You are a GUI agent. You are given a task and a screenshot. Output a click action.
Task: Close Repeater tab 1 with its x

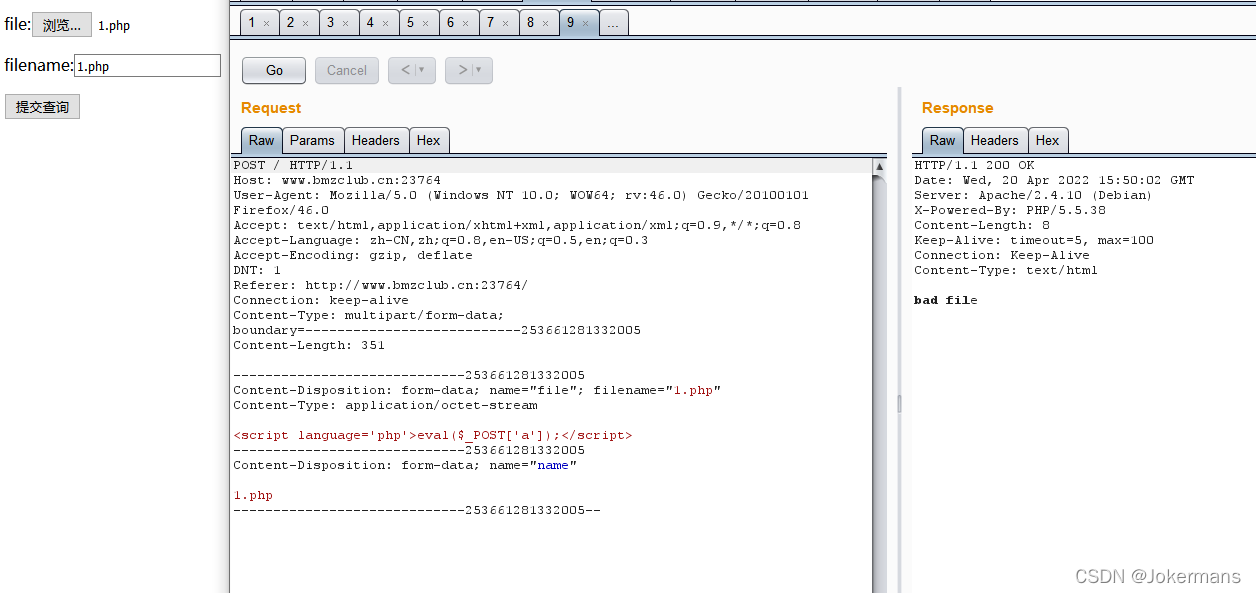[266, 23]
